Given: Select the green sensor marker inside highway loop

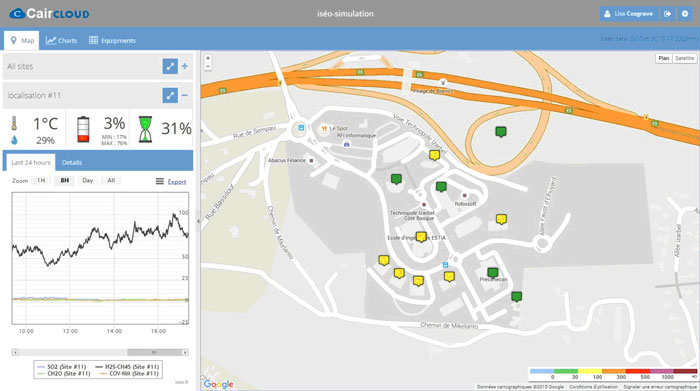Looking at the screenshot, I should tap(501, 132).
